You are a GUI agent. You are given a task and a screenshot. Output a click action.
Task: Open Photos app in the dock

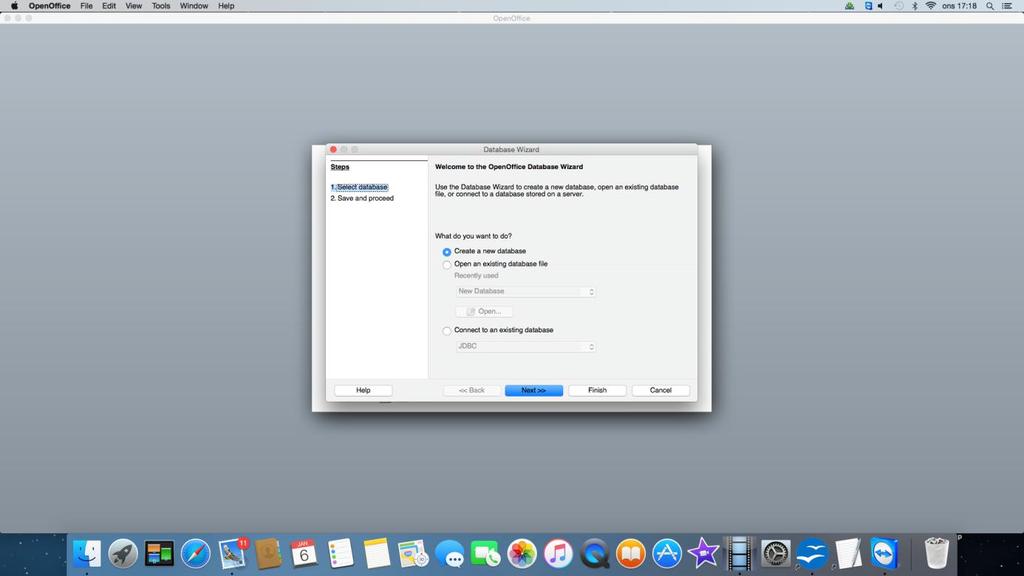[x=522, y=554]
